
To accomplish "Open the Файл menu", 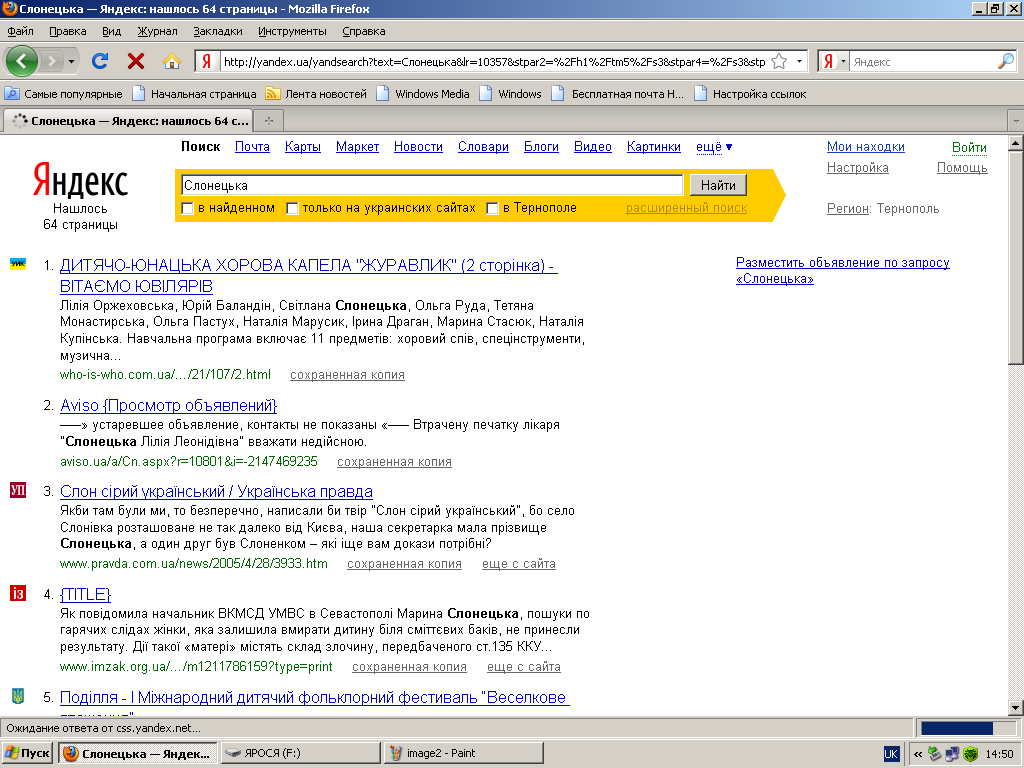I will pos(20,31).
